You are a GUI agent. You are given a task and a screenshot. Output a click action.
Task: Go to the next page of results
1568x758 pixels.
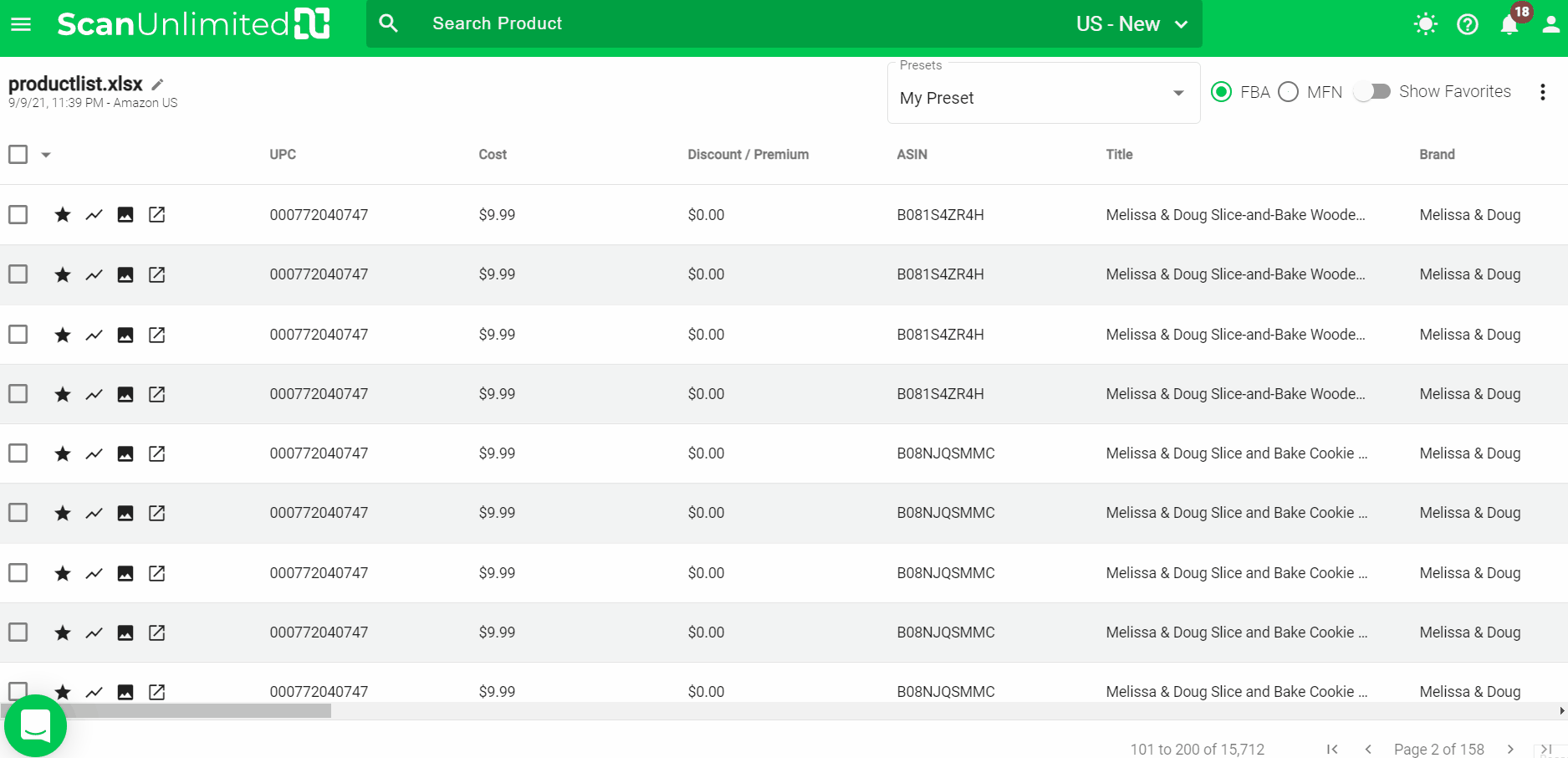(x=1510, y=749)
